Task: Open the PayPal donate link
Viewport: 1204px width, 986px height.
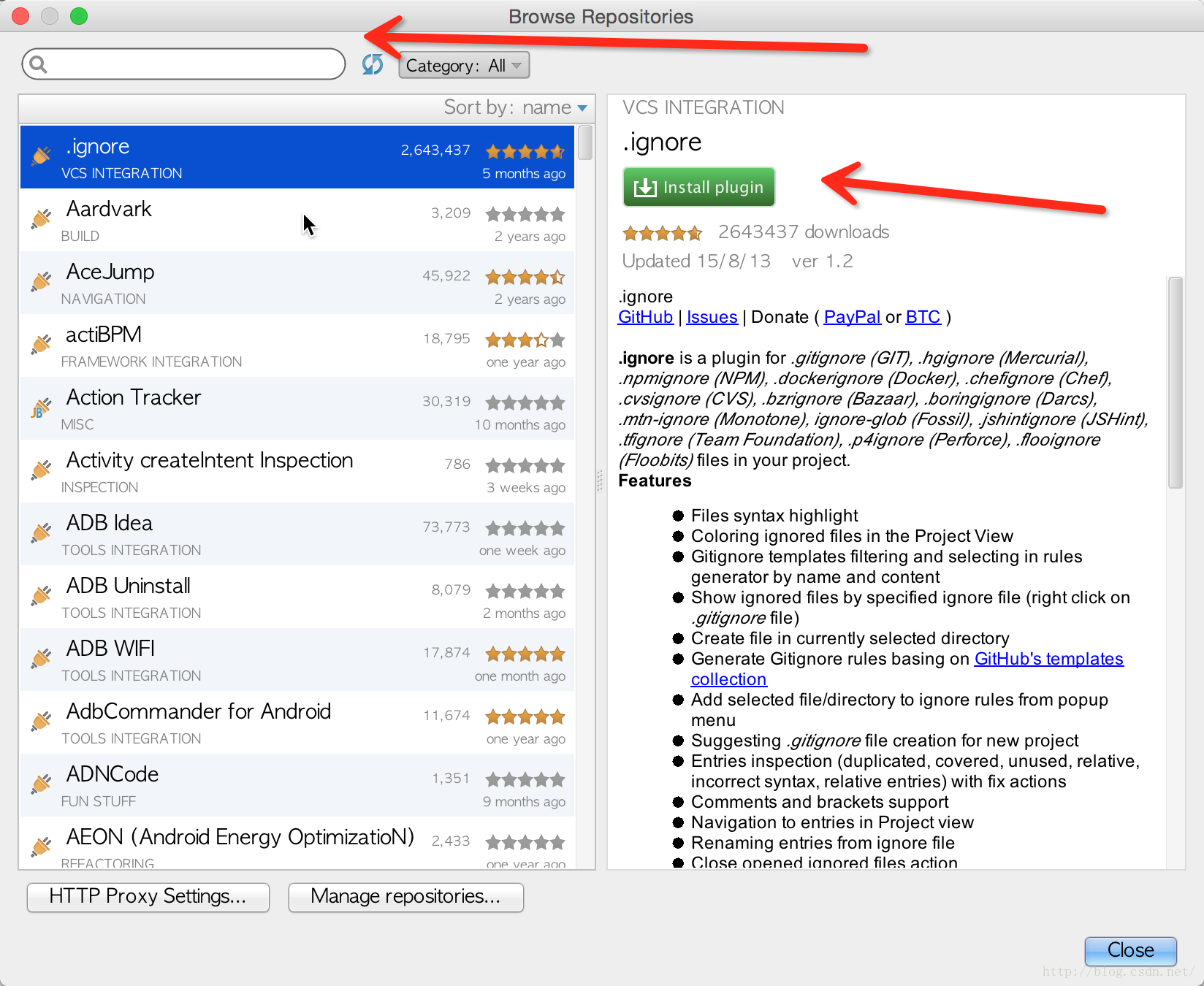Action: pyautogui.click(x=852, y=317)
